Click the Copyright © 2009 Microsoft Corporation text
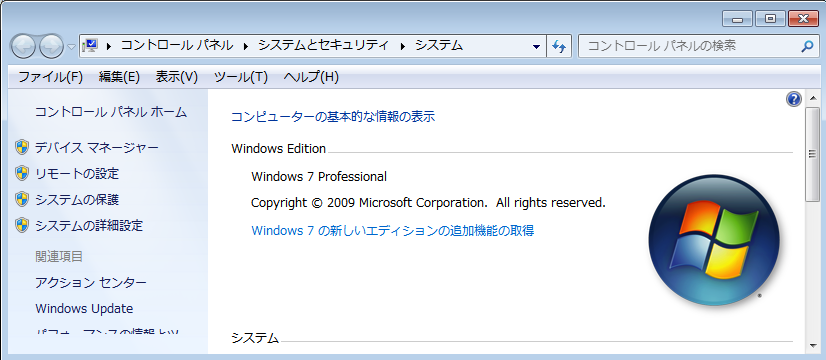826x360 pixels. click(x=428, y=202)
